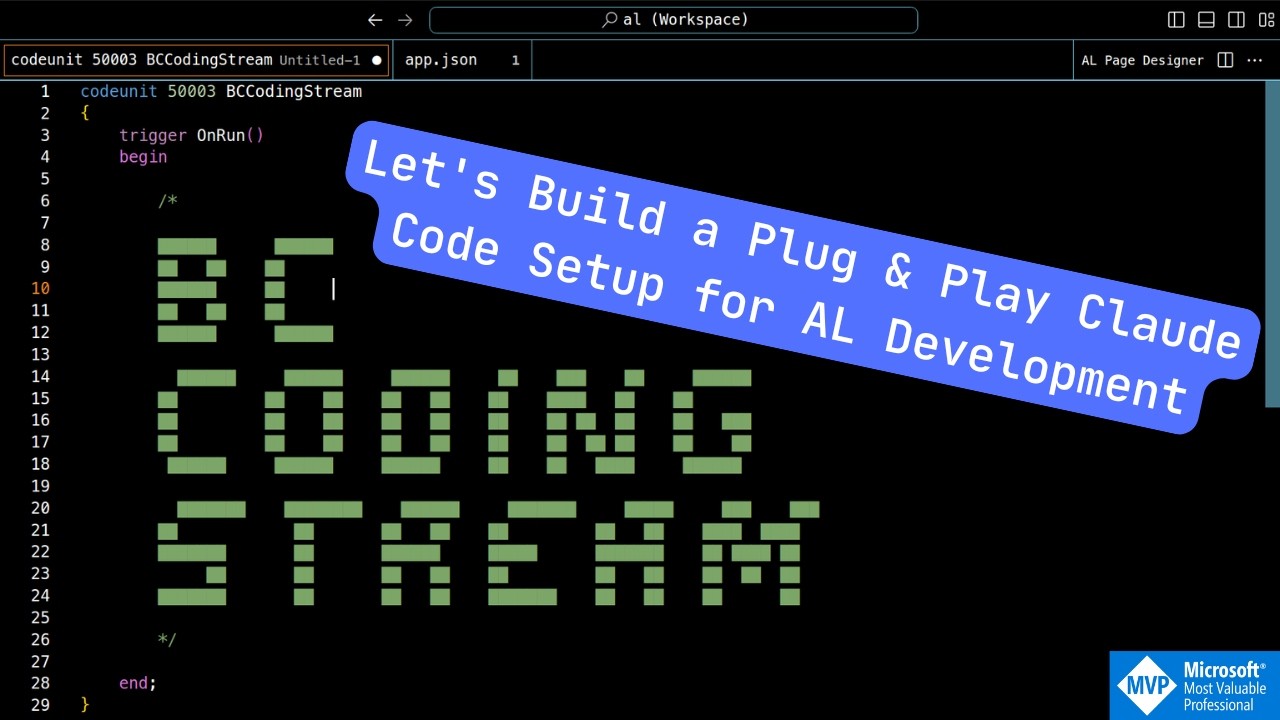
Task: Open Customize Layout icon
Action: point(1267,20)
